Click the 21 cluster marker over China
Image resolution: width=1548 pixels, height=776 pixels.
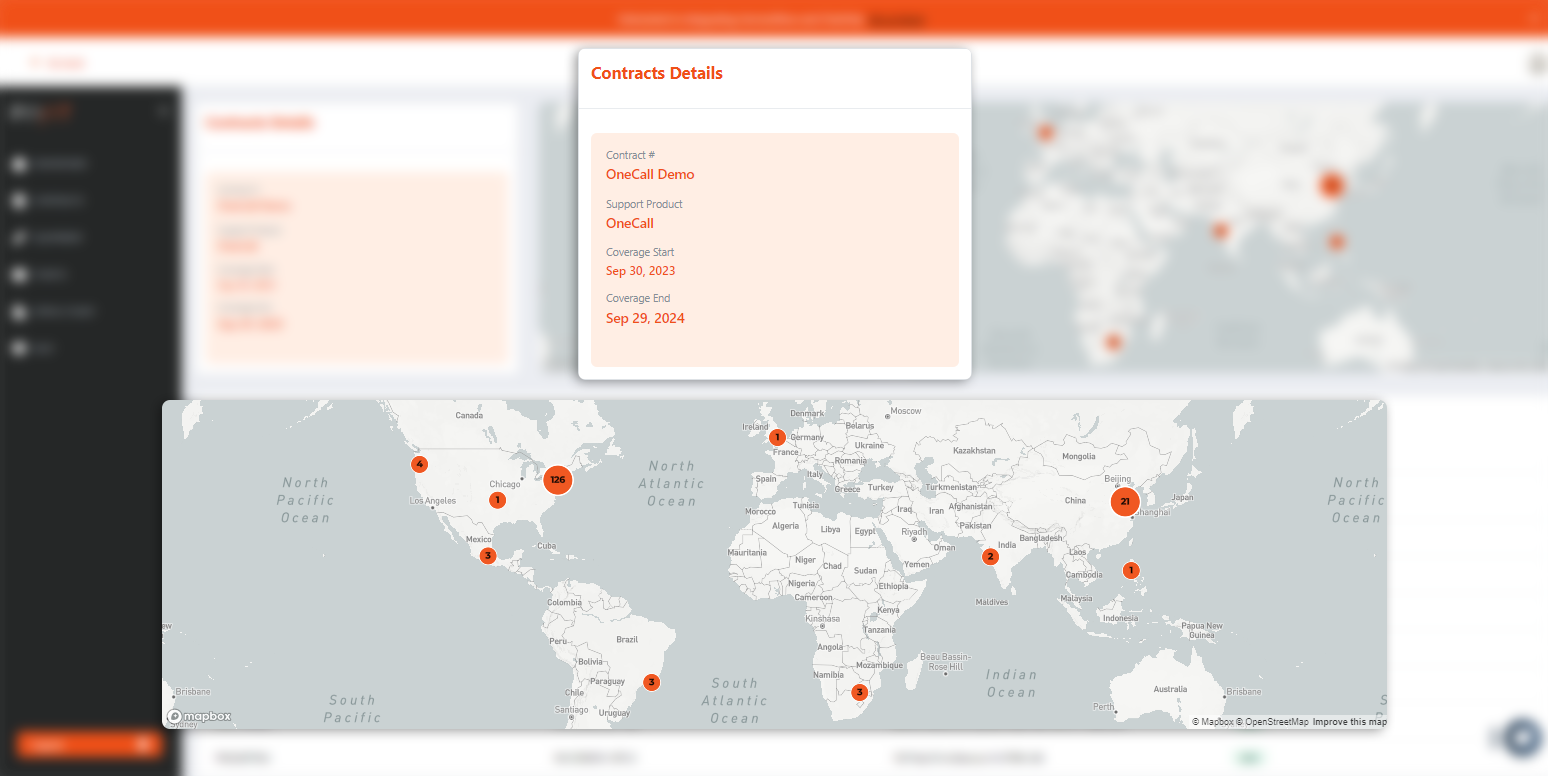pyautogui.click(x=1125, y=501)
